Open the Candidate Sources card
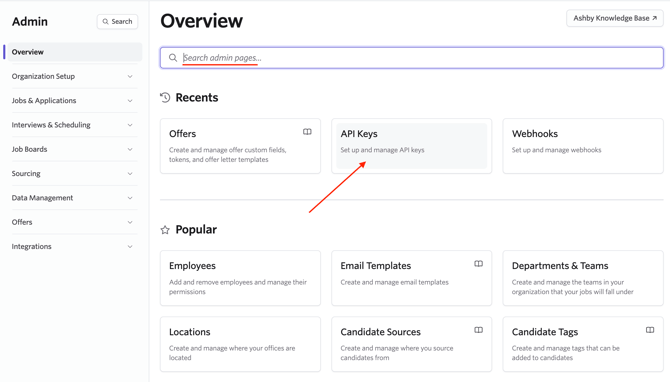670x382 pixels. (411, 344)
